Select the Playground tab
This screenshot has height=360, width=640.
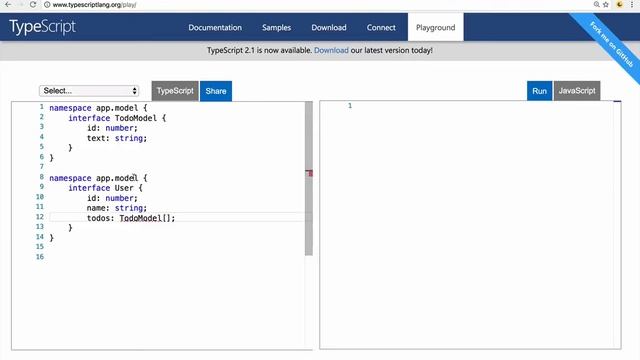click(x=436, y=27)
